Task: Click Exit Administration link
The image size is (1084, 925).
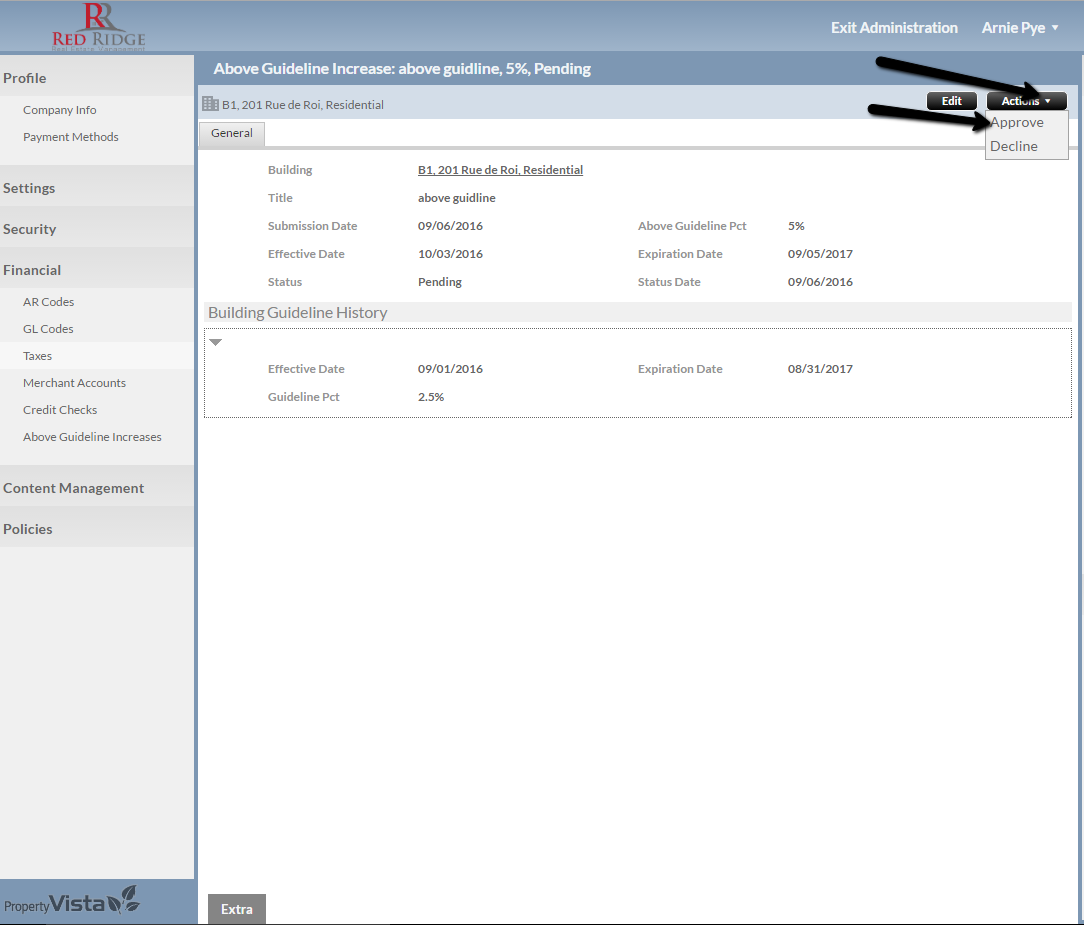Action: tap(894, 28)
